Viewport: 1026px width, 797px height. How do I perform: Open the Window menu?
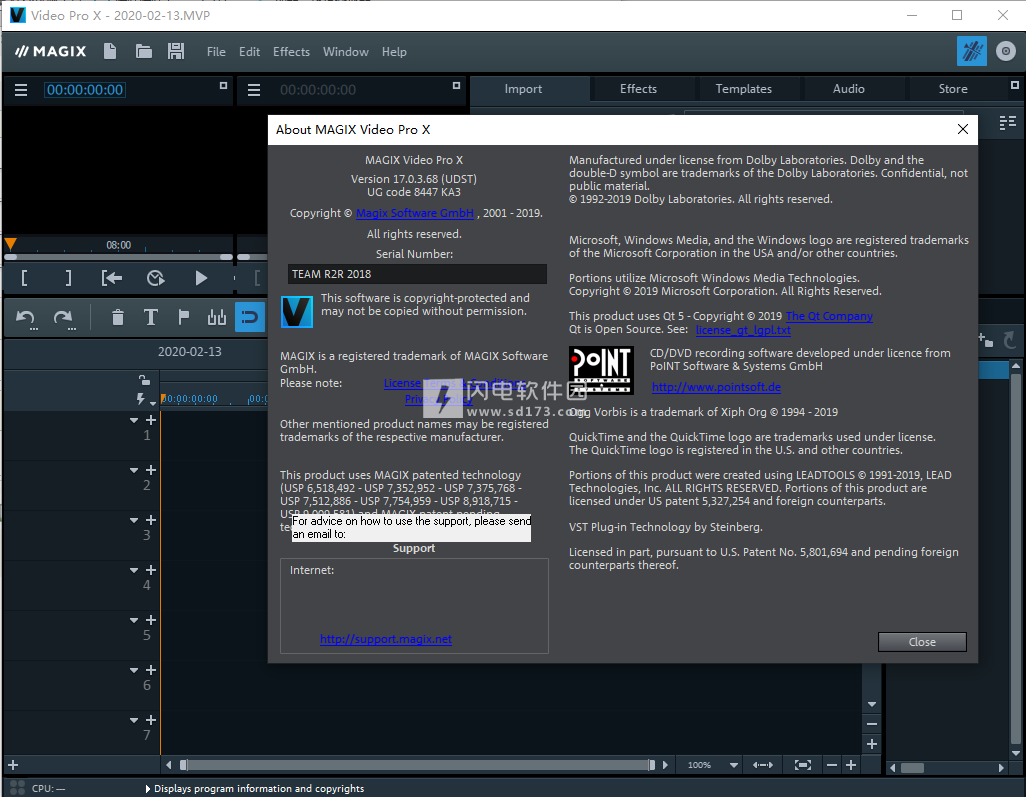click(345, 52)
